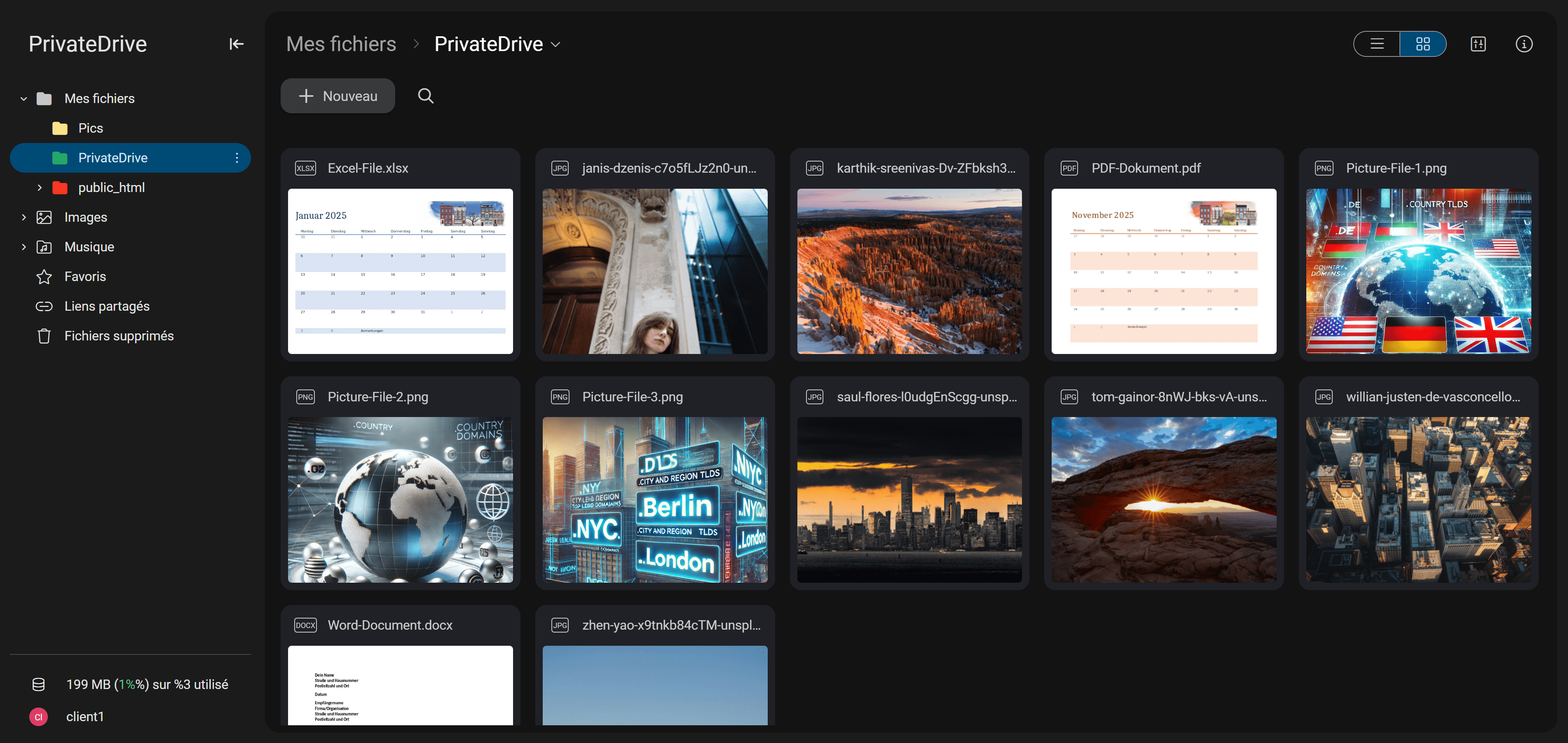Image resolution: width=1568 pixels, height=743 pixels.
Task: Expand the public_html folder
Action: (x=40, y=188)
